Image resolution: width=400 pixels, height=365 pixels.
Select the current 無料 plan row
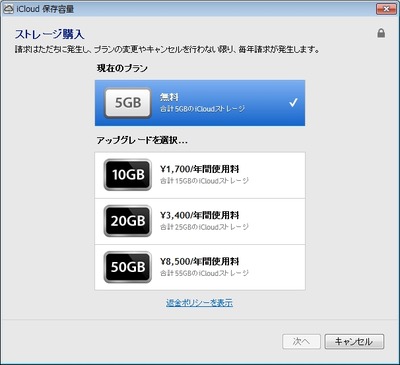(x=200, y=103)
